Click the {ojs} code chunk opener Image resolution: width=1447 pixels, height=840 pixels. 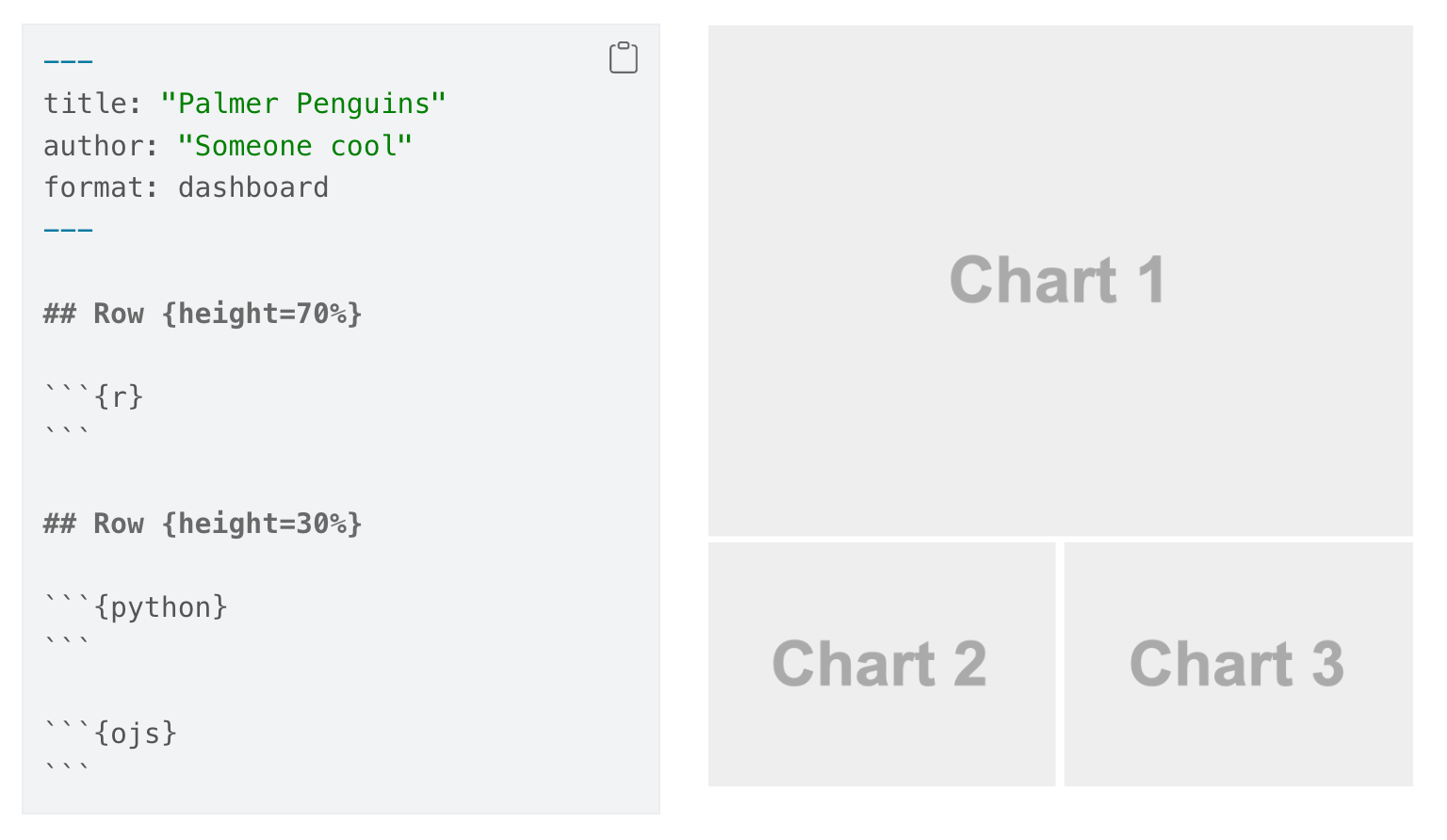click(x=110, y=733)
